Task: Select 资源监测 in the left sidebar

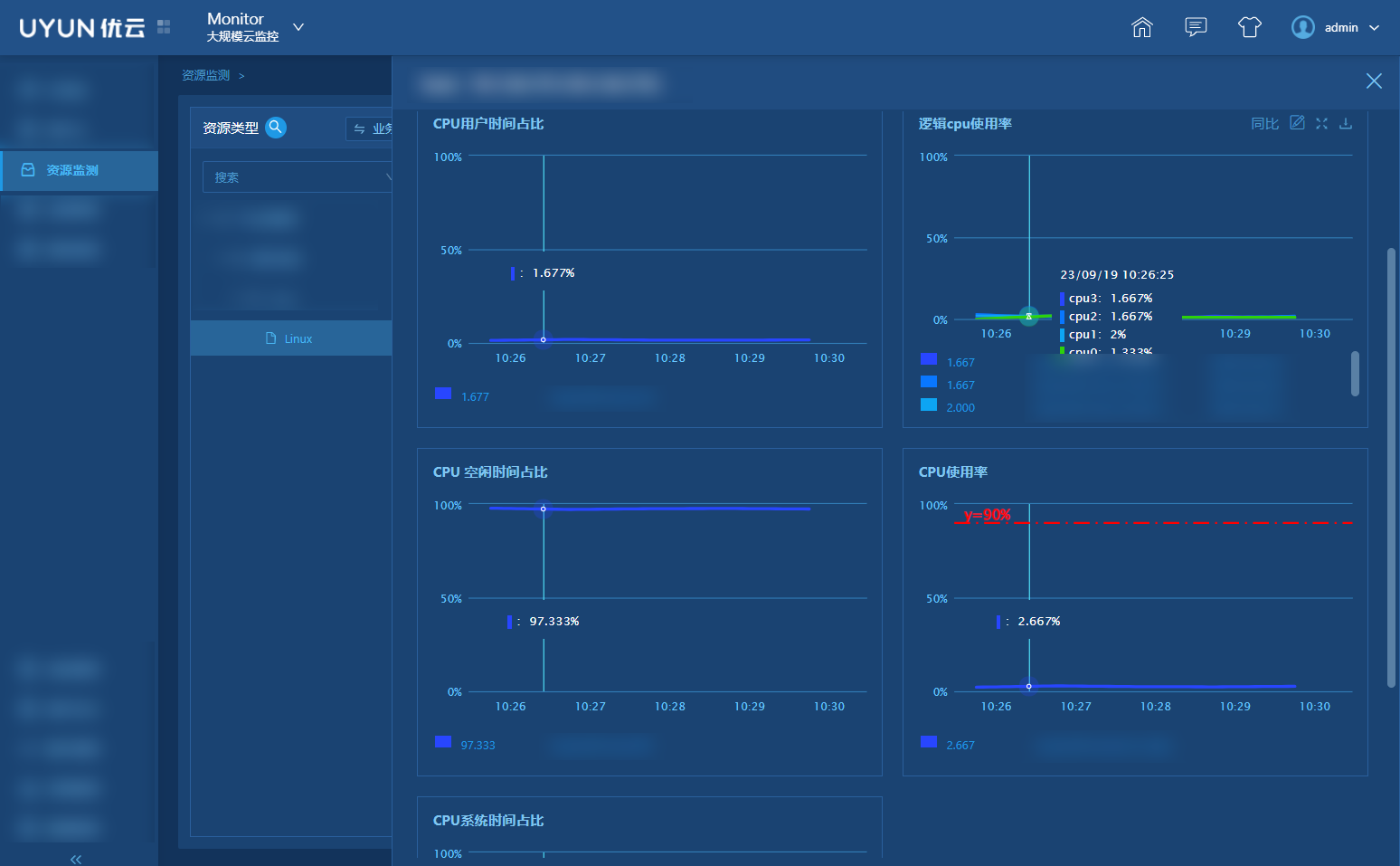Action: coord(80,170)
